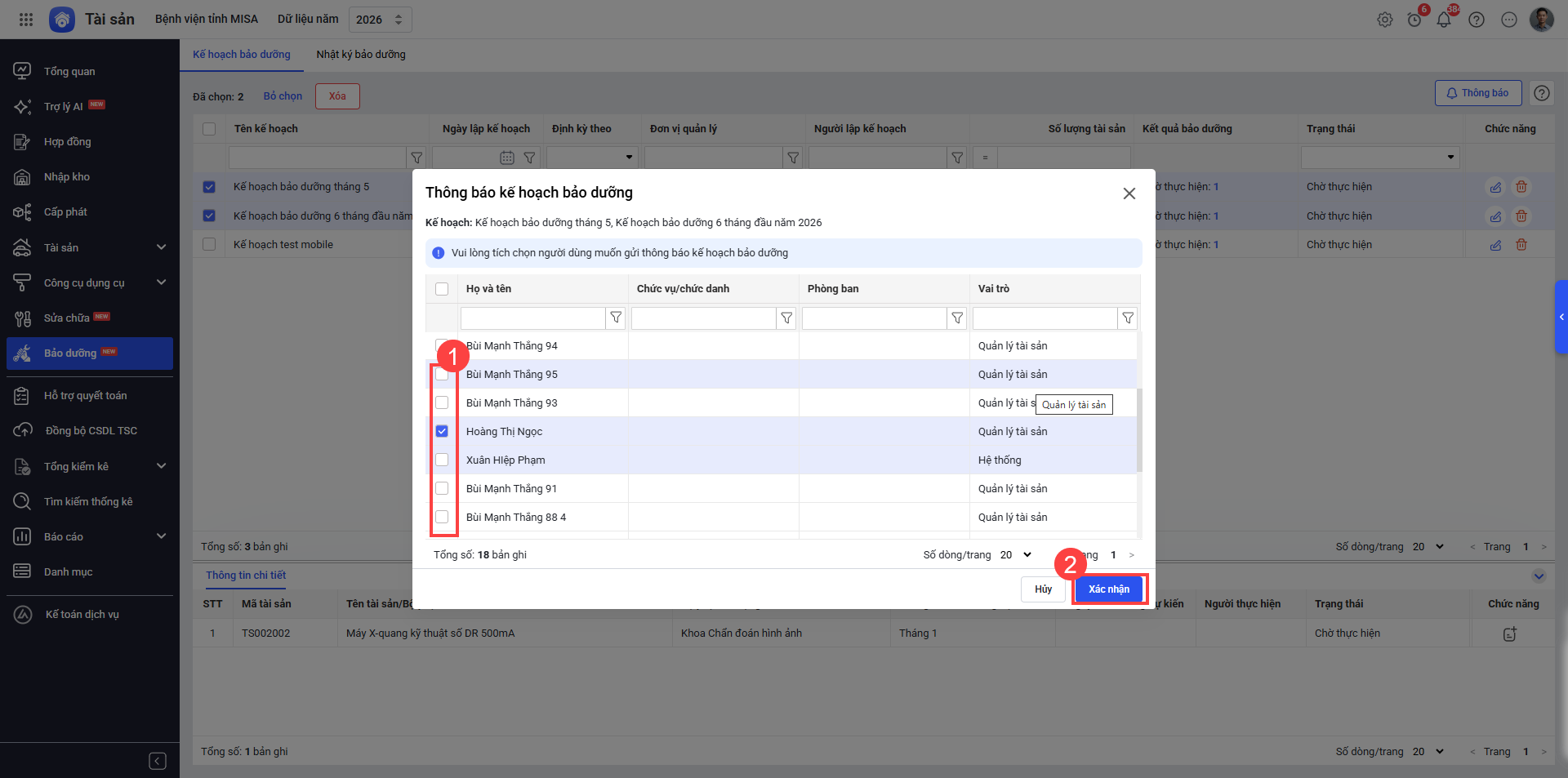The height and width of the screenshot is (778, 1568).
Task: Switch to Nhật ký bảo dưỡng tab
Action: pos(361,55)
